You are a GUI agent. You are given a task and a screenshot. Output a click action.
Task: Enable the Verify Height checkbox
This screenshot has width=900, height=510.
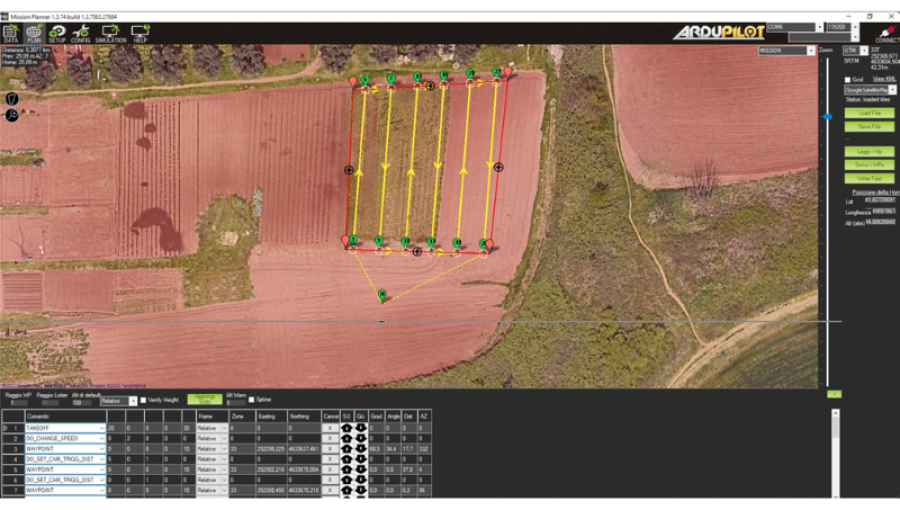click(143, 400)
